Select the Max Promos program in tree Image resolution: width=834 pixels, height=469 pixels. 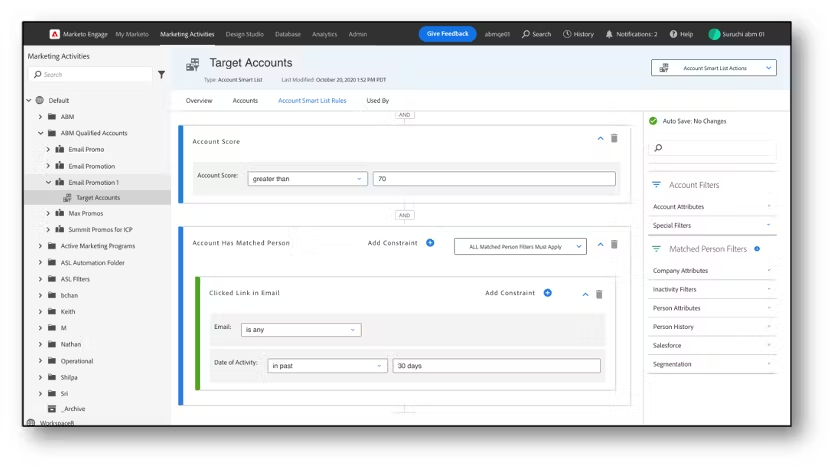(86, 213)
